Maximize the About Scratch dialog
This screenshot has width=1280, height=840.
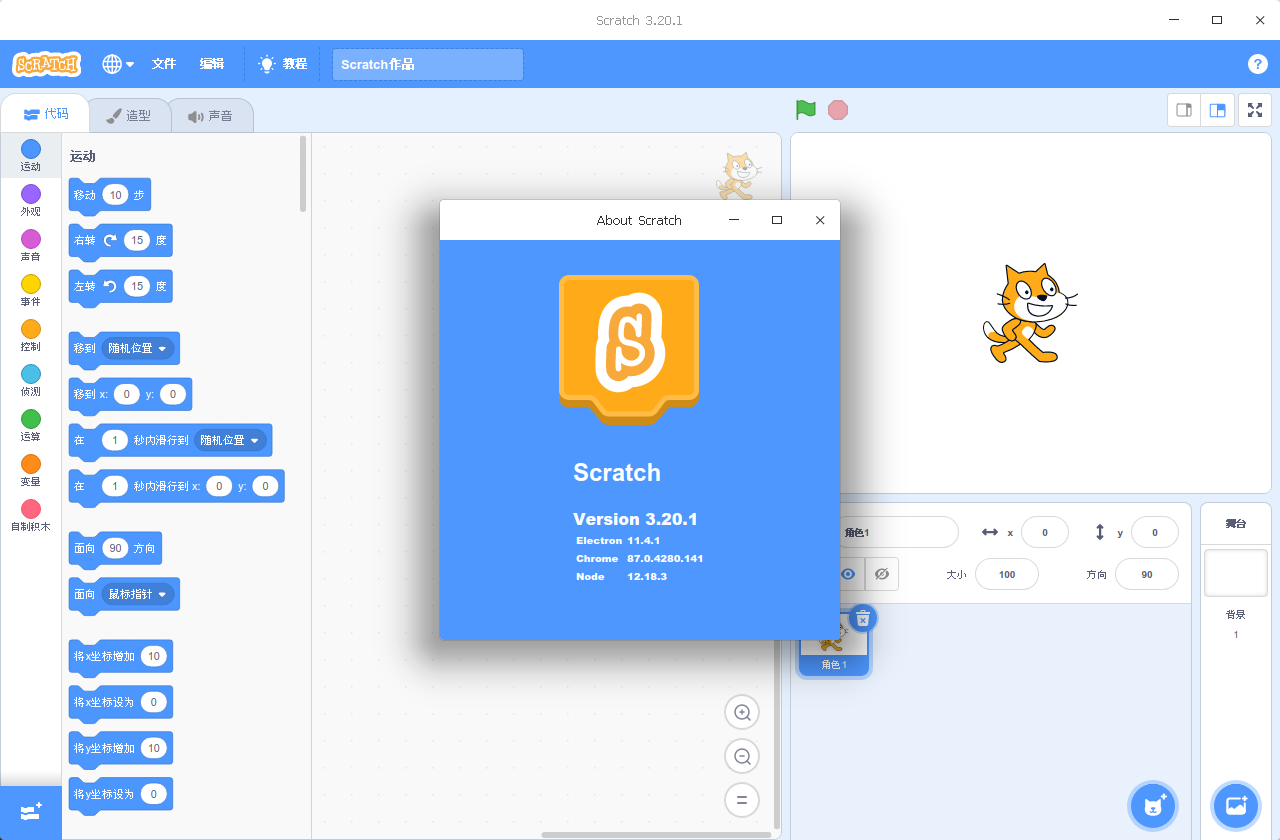777,220
